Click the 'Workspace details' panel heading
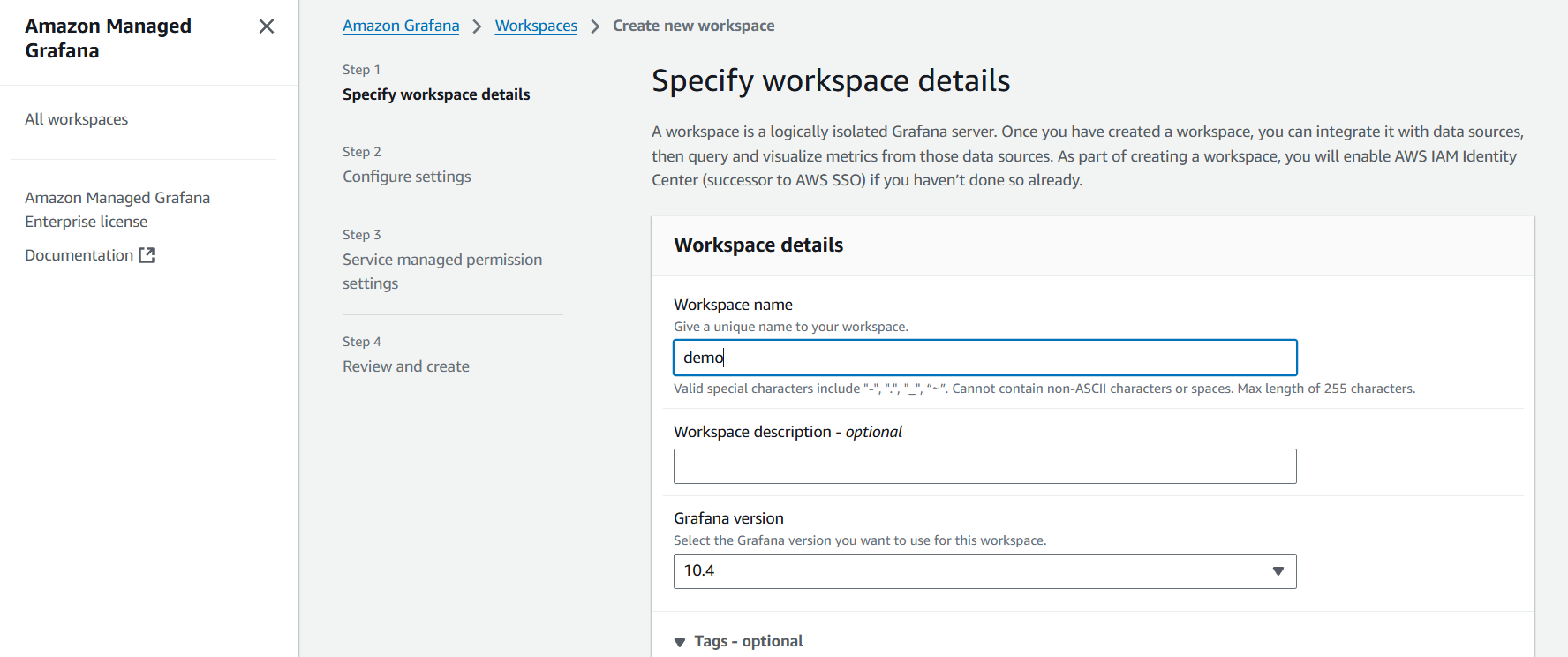The height and width of the screenshot is (657, 1568). tap(758, 245)
